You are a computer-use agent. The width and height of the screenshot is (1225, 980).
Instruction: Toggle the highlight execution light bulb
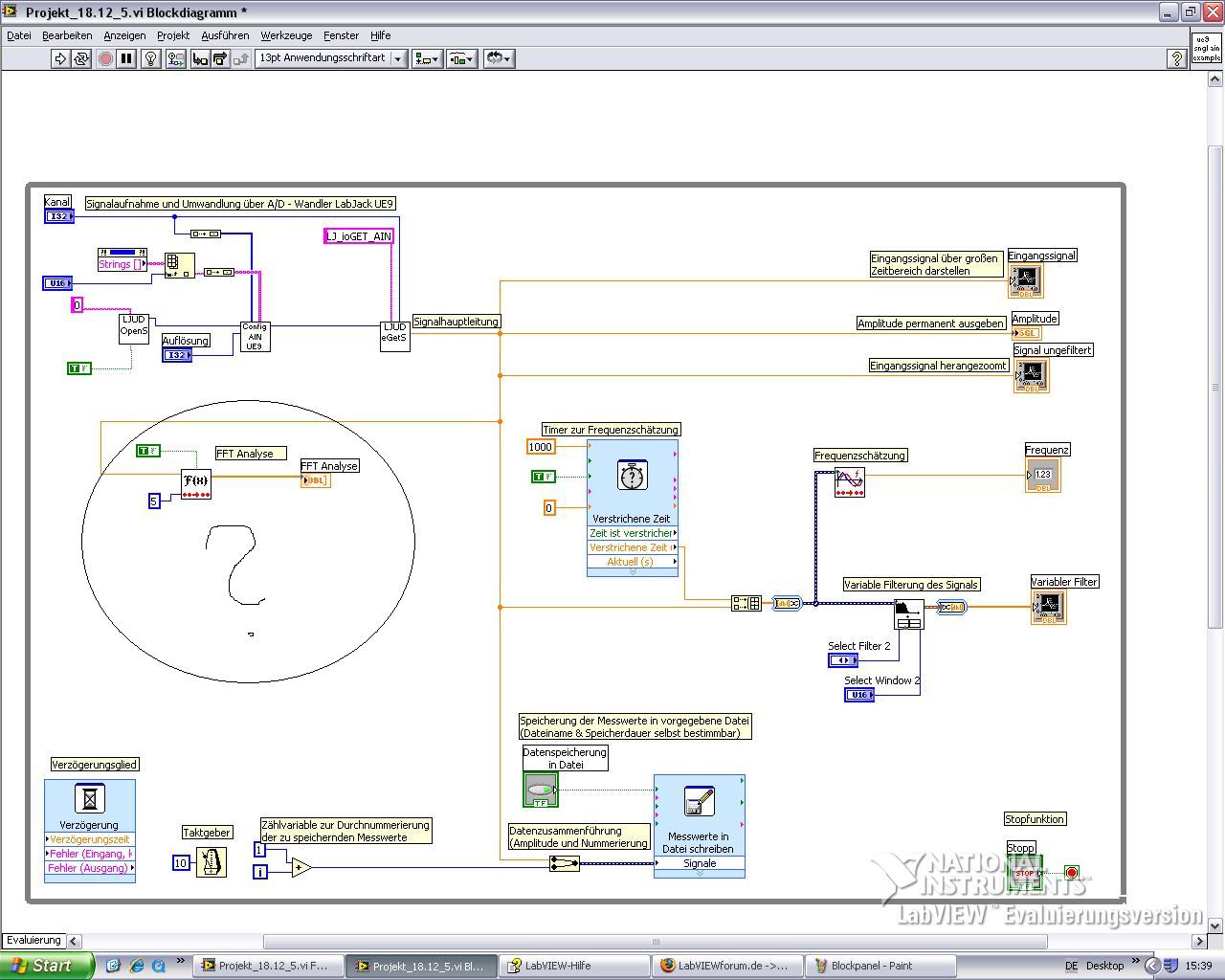click(150, 58)
